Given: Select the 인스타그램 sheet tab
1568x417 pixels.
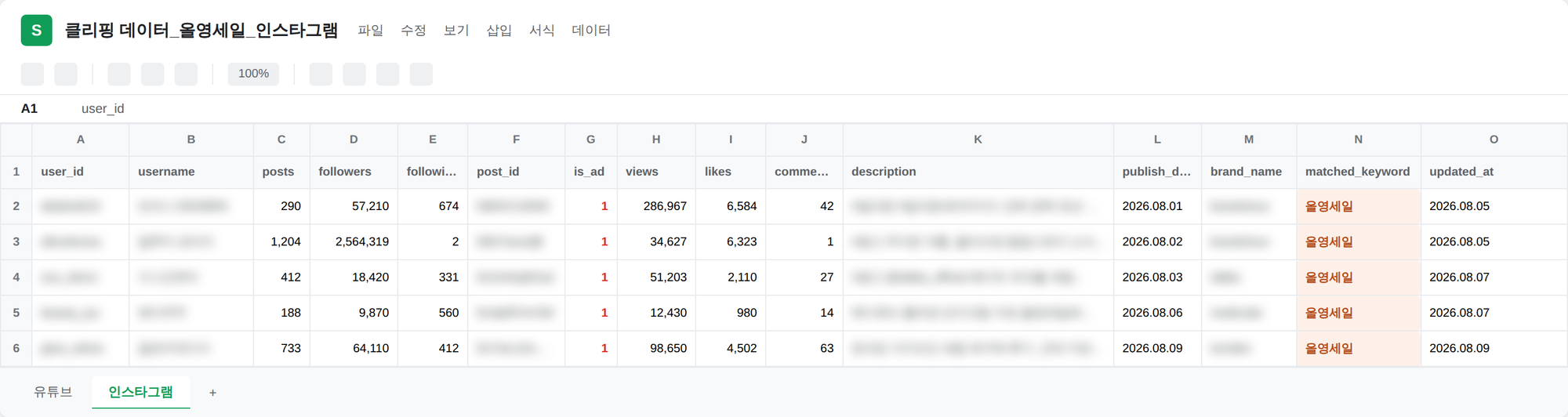Looking at the screenshot, I should tap(140, 392).
